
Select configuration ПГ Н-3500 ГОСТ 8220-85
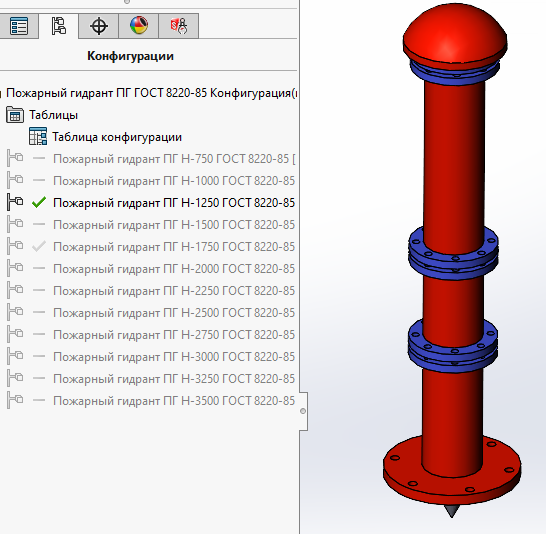tap(174, 401)
